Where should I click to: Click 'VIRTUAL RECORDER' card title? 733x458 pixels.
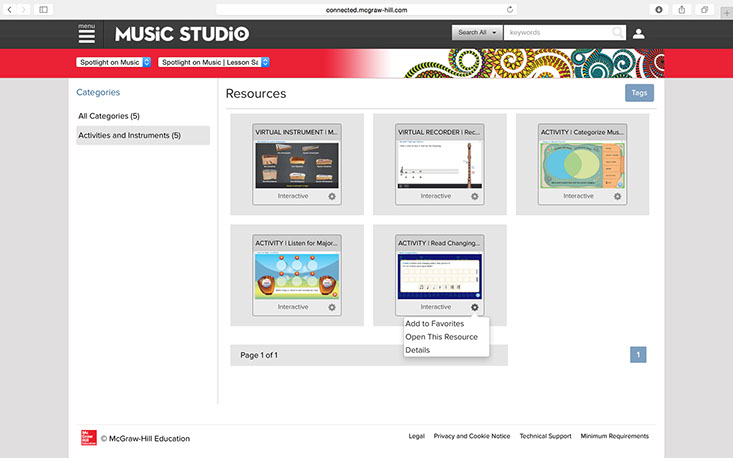tap(439, 132)
